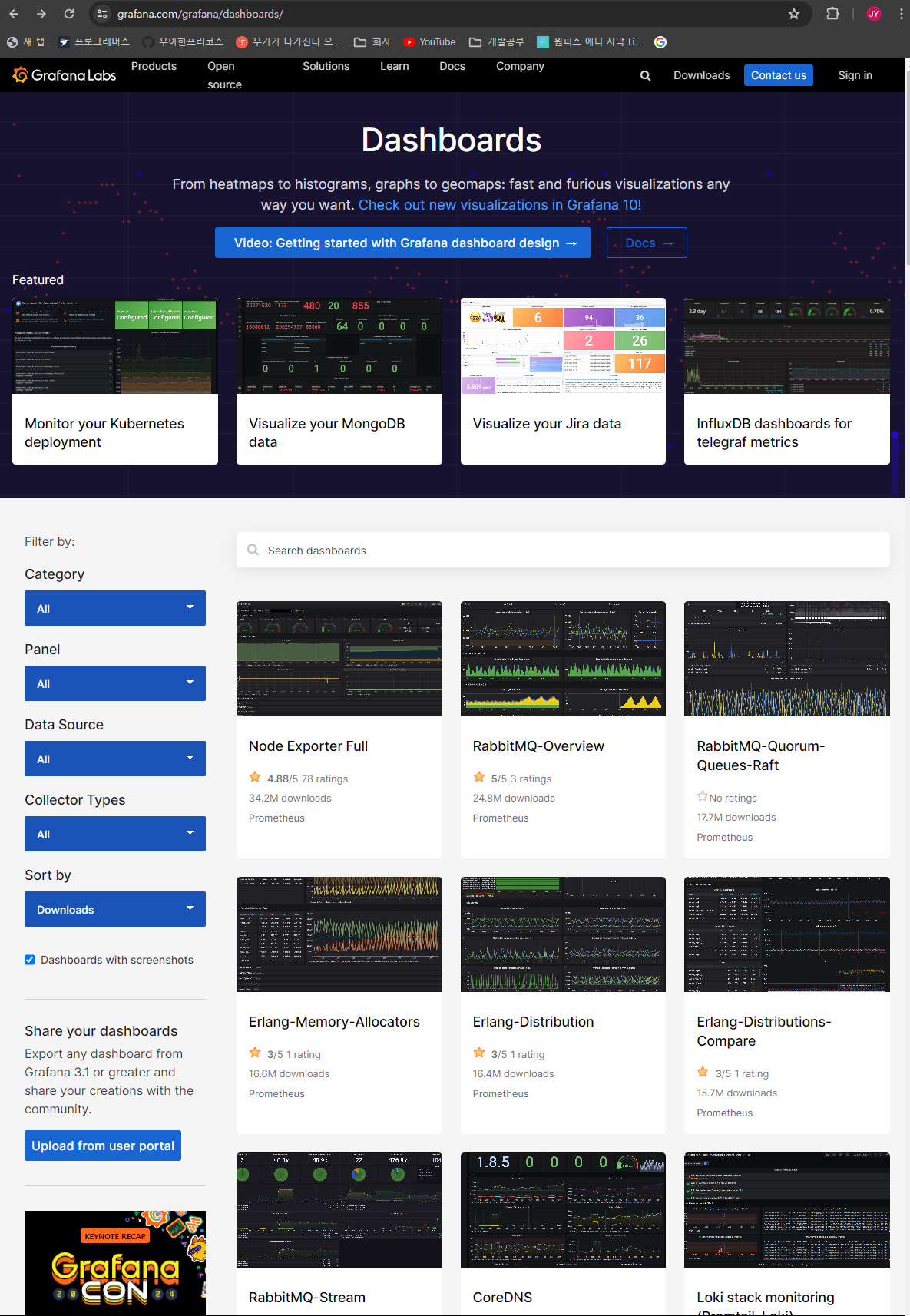
Task: Click the browser back arrow
Action: [14, 14]
